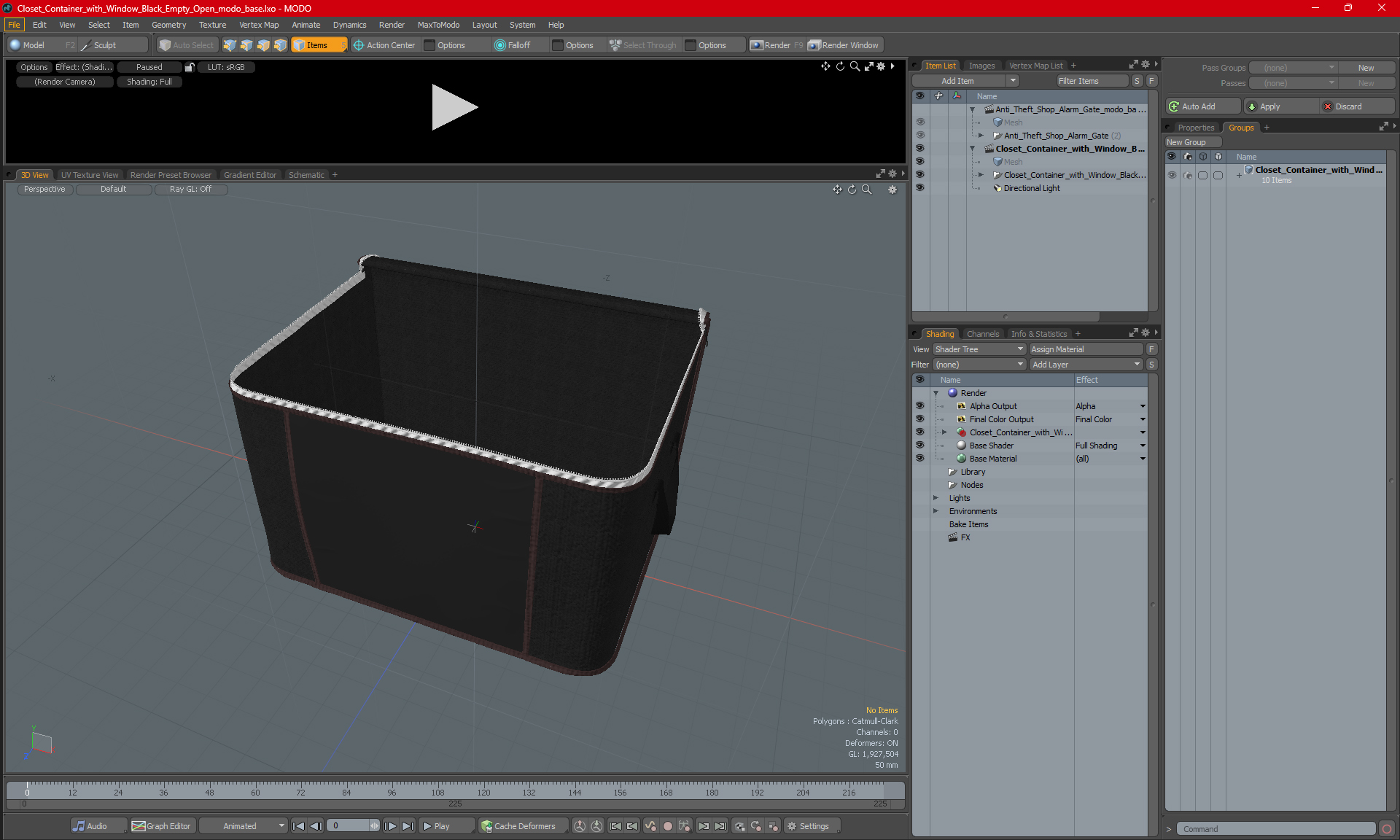The height and width of the screenshot is (840, 1400).
Task: Expand the Environments section
Action: click(x=936, y=511)
